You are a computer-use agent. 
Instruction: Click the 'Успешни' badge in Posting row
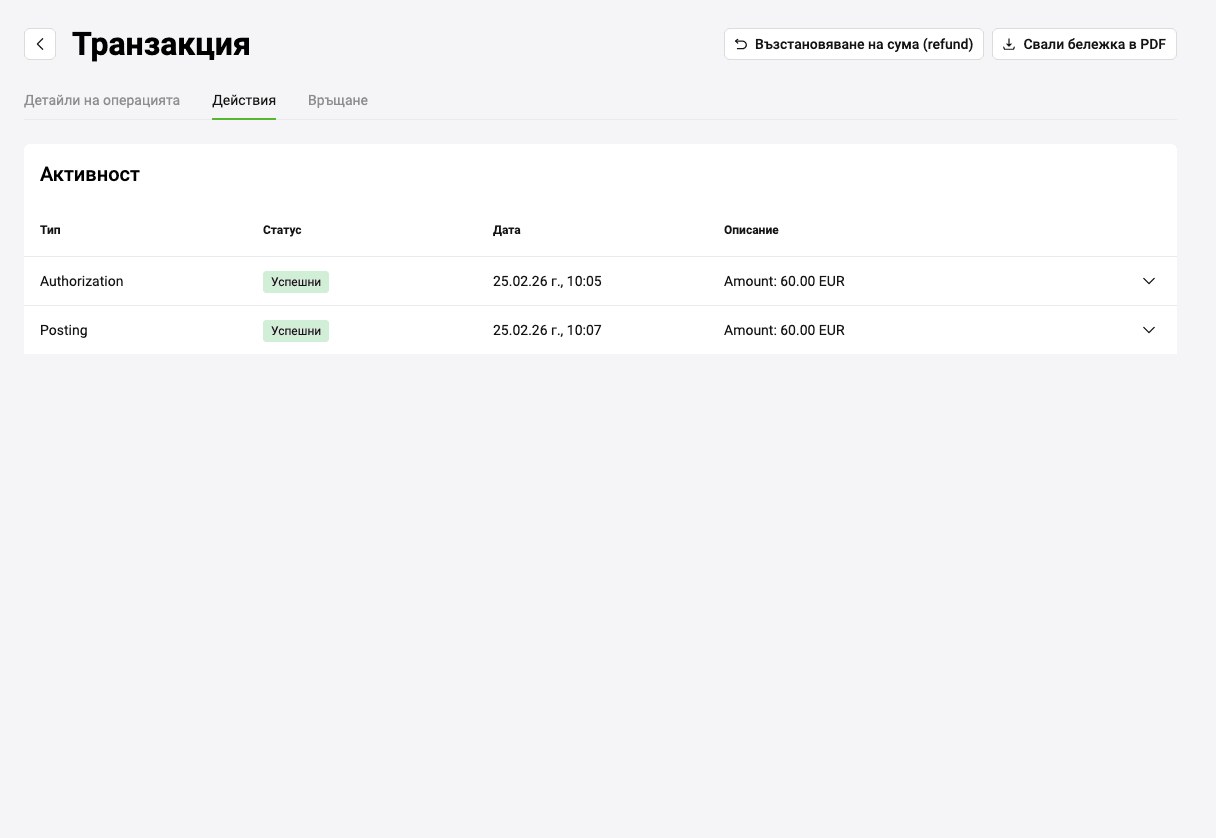(296, 331)
